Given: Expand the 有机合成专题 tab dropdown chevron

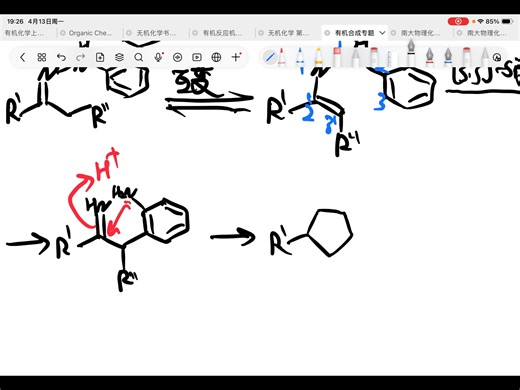Looking at the screenshot, I should tap(382, 33).
